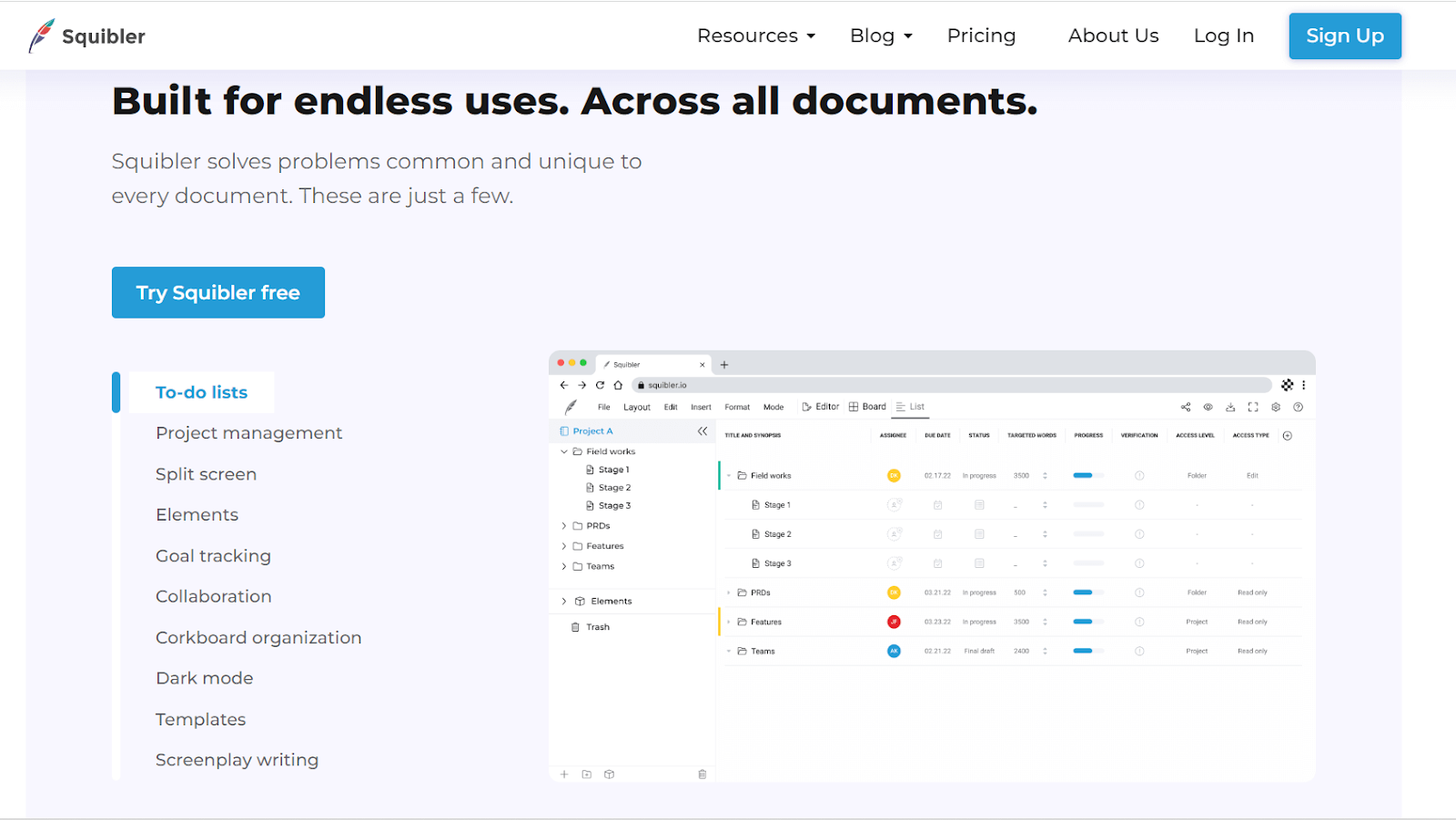Open Stage 1 document in sidebar tree
The width and height of the screenshot is (1456, 820).
tap(608, 470)
